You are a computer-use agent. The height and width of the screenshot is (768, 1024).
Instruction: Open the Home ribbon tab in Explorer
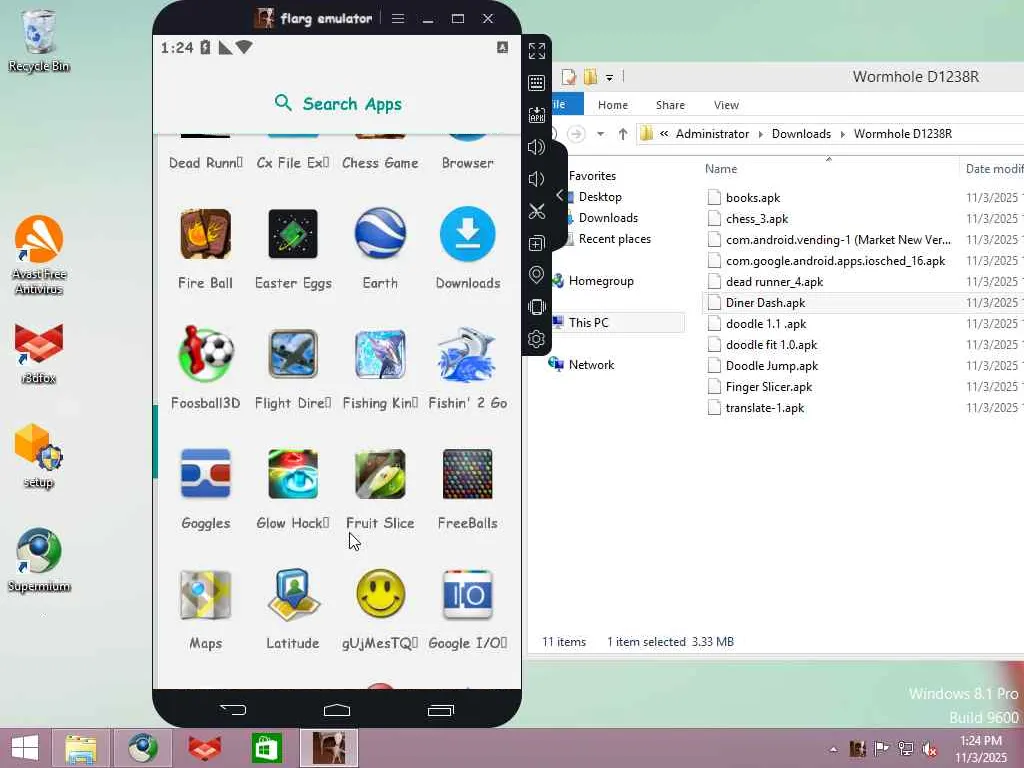point(613,105)
